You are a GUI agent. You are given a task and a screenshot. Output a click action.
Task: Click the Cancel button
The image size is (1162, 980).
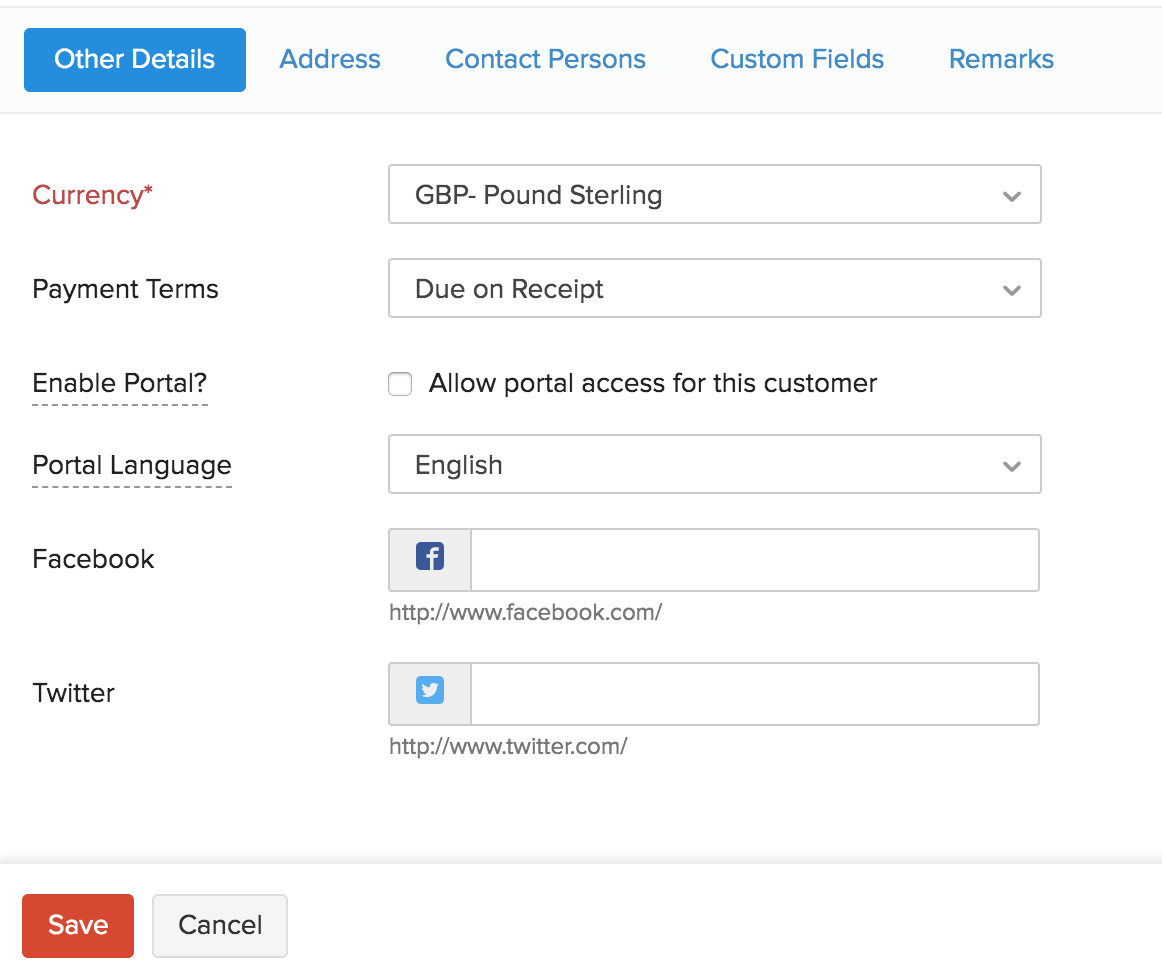pos(220,925)
